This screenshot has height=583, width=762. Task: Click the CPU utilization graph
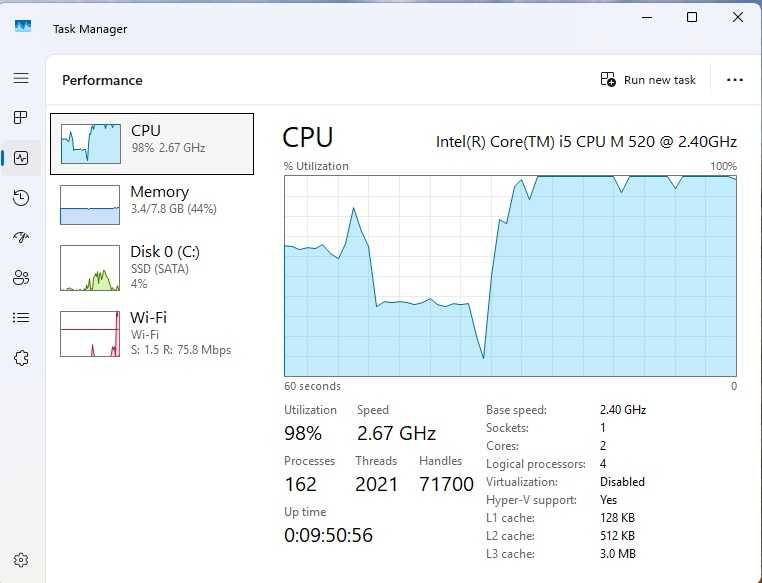click(510, 276)
